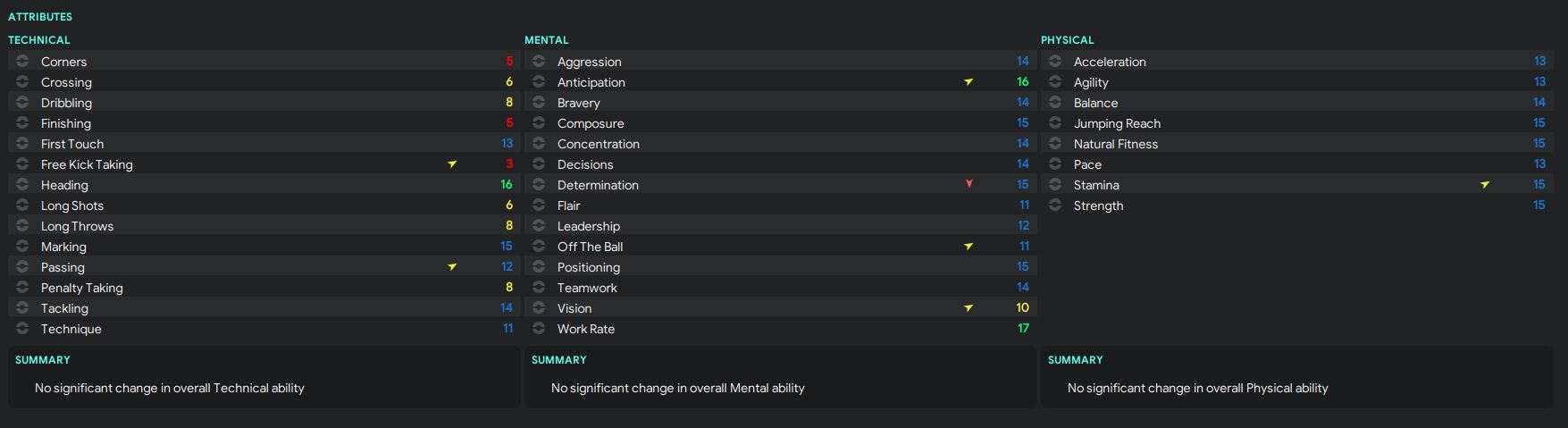Viewport: 1568px width, 428px height.
Task: Click the circular icon beside Corners attribute
Action: click(22, 62)
